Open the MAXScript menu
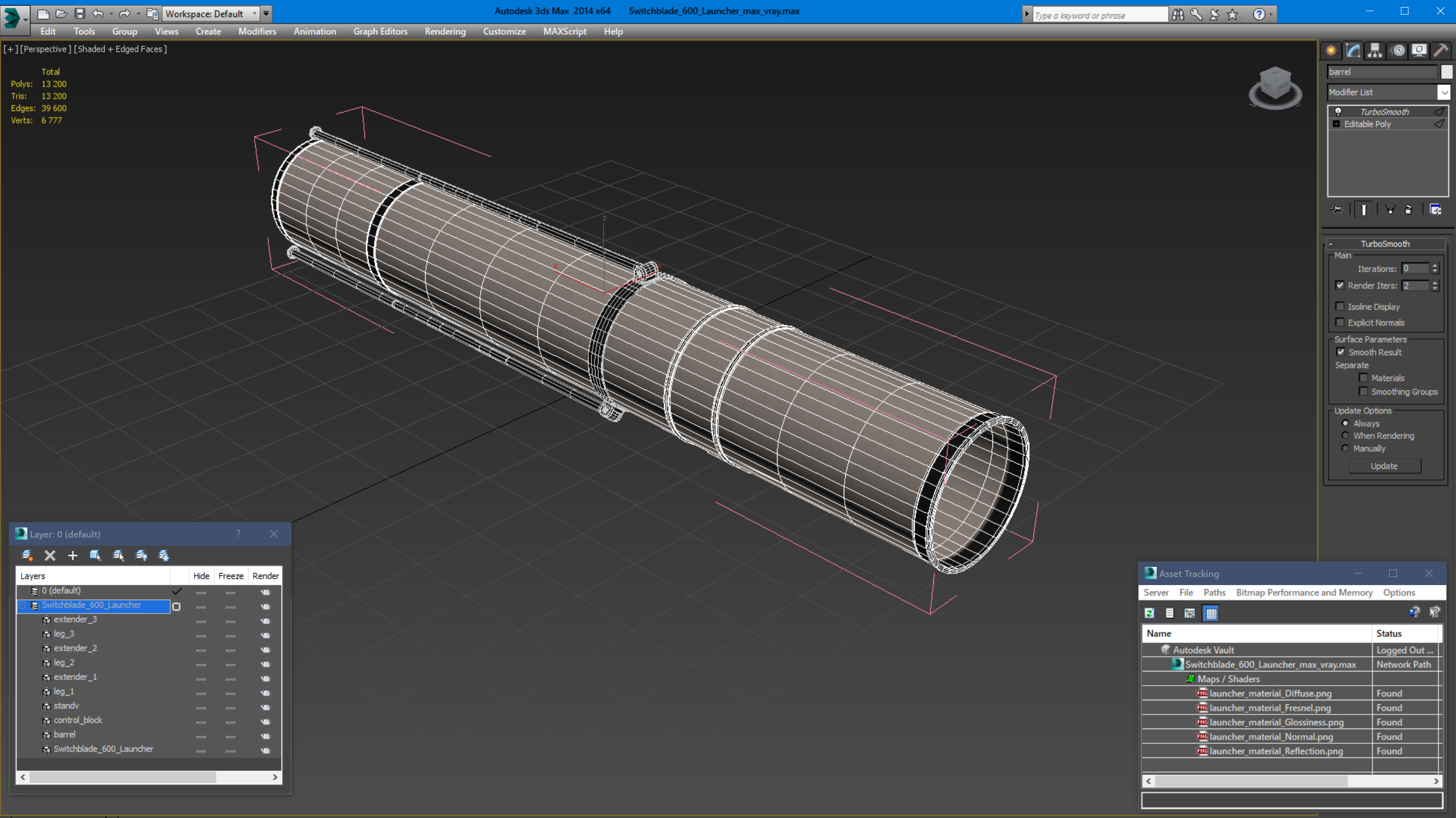Viewport: 1456px width, 818px height. pos(565,32)
